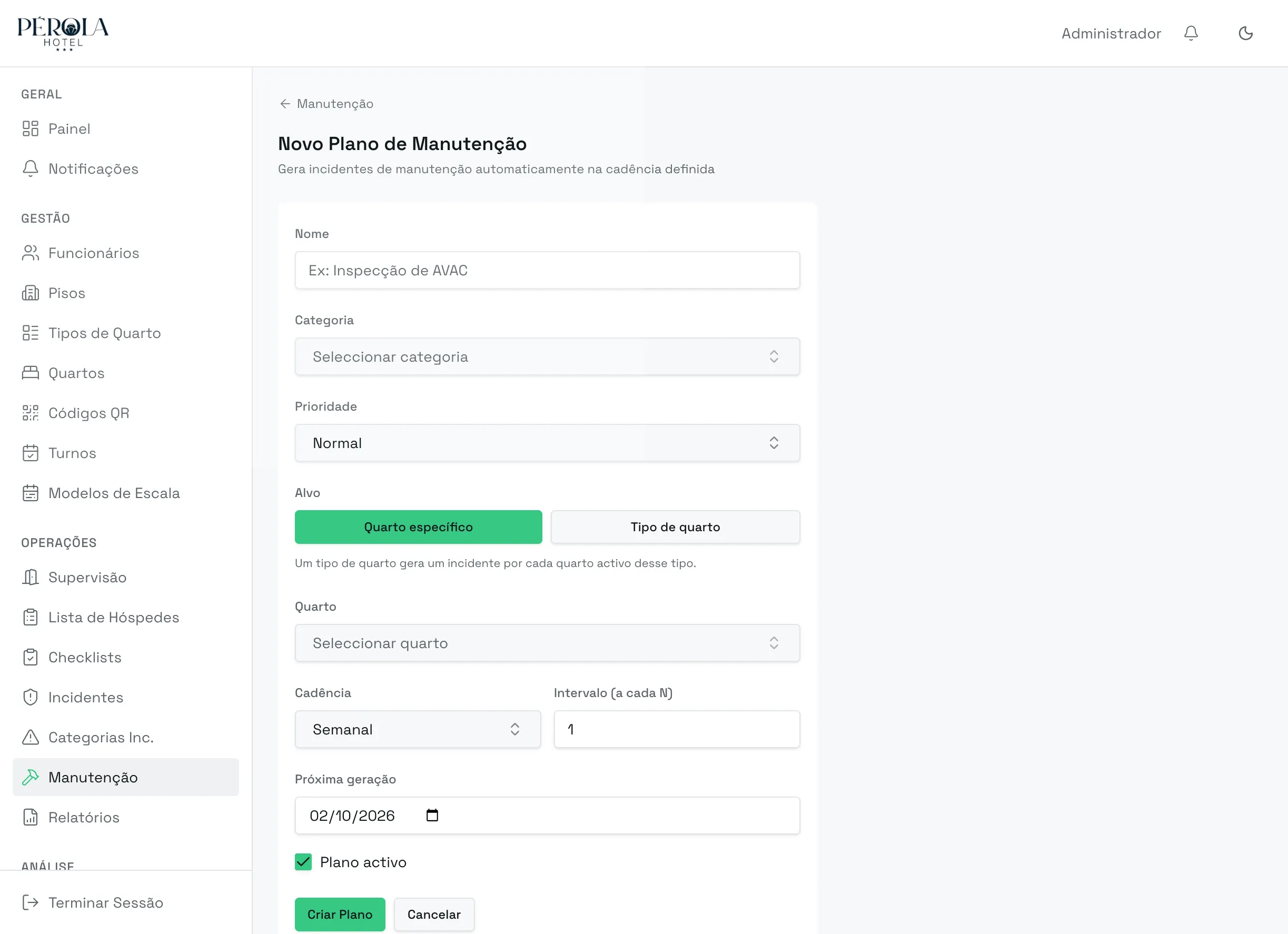Click the Supervisão door icon
The height and width of the screenshot is (934, 1288).
[31, 577]
